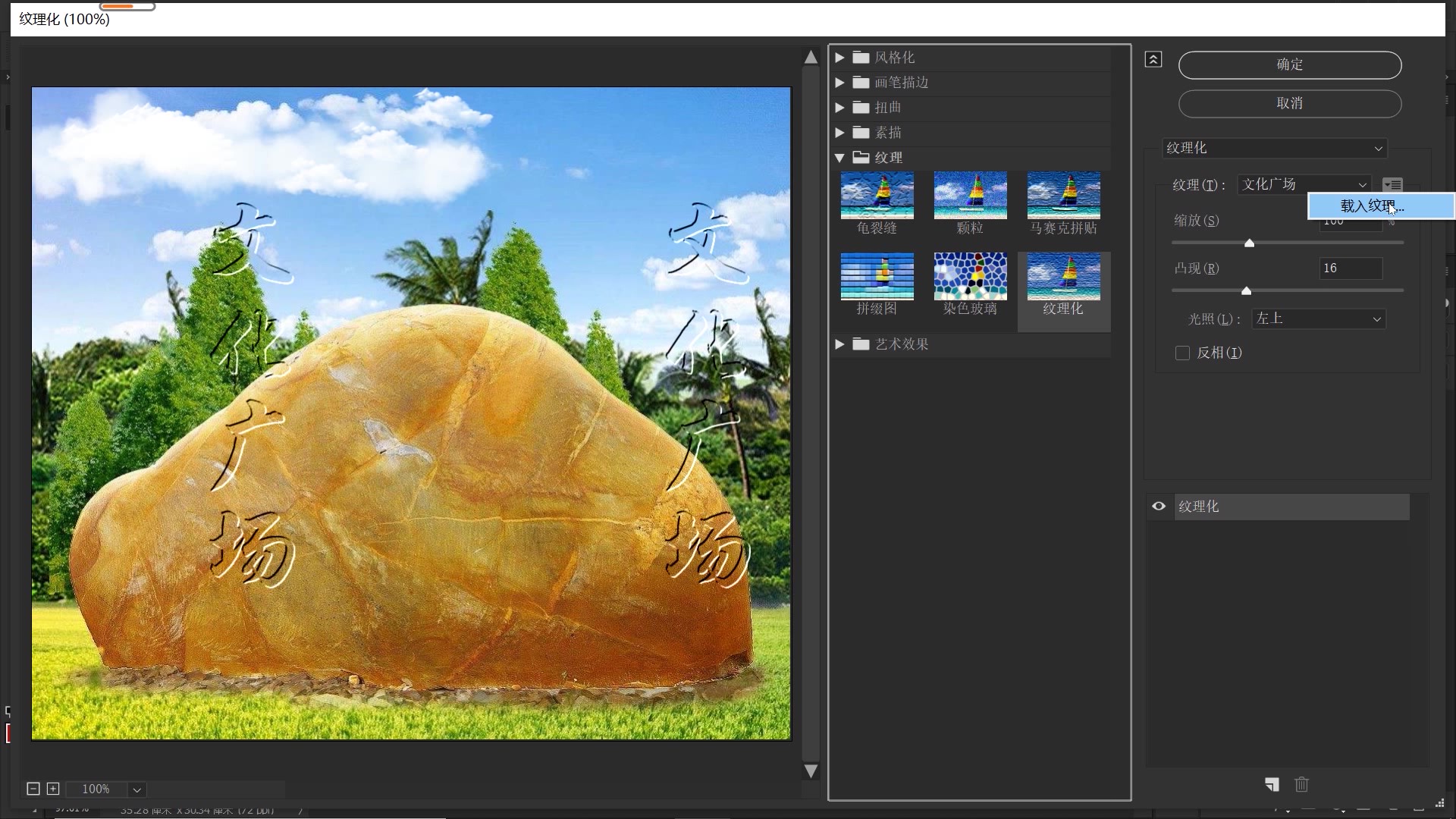
Task: Click the new effect layer icon
Action: tap(1272, 784)
